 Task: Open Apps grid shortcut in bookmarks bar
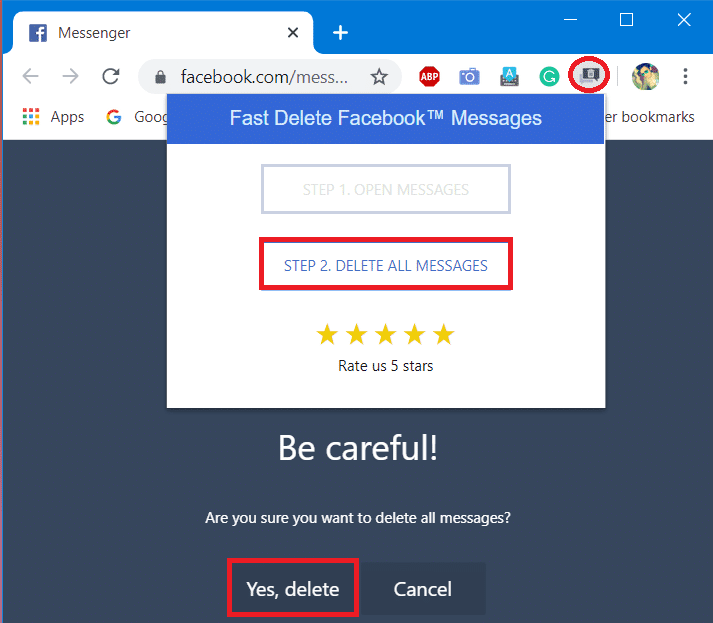point(53,117)
